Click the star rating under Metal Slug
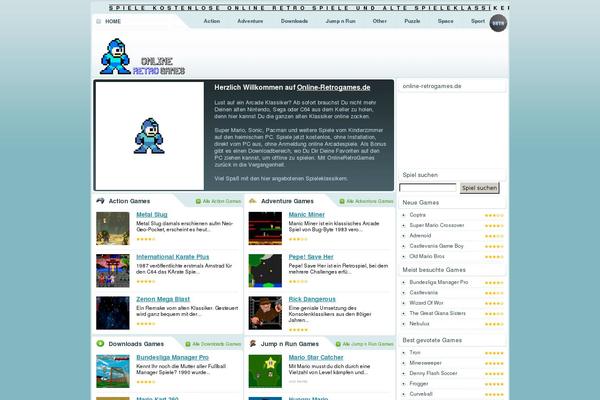This screenshot has width=600, height=400. (x=146, y=239)
